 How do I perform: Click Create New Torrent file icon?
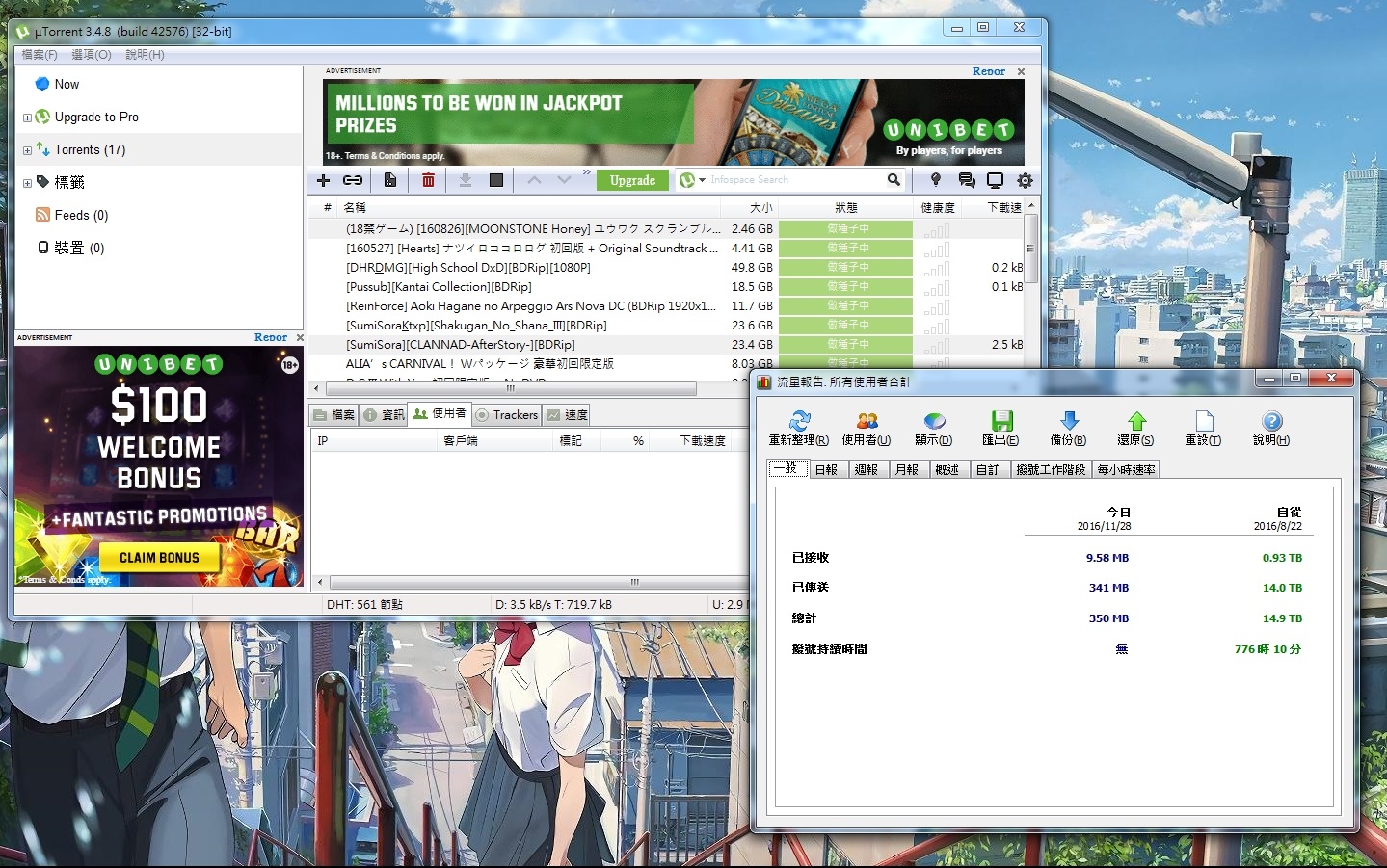click(389, 180)
